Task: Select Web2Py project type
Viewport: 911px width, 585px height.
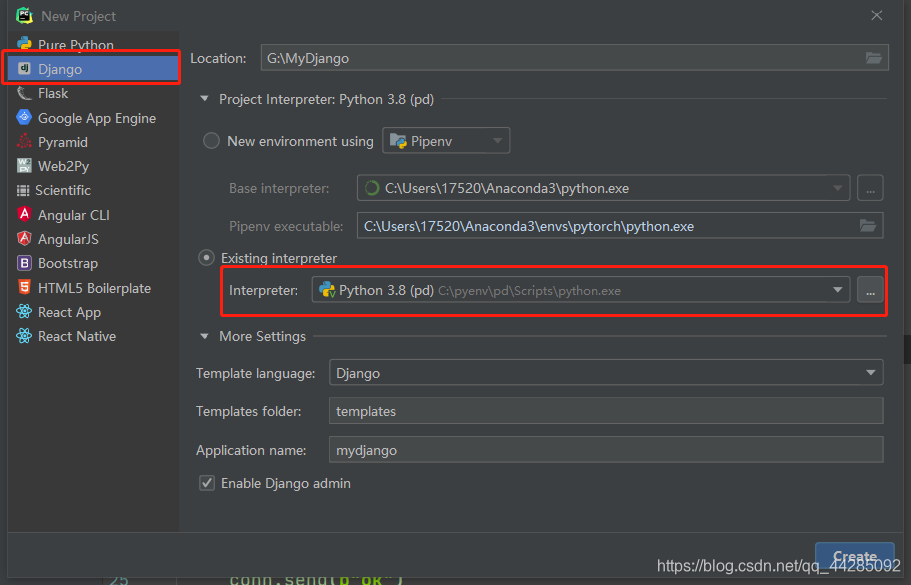Action: (x=93, y=166)
